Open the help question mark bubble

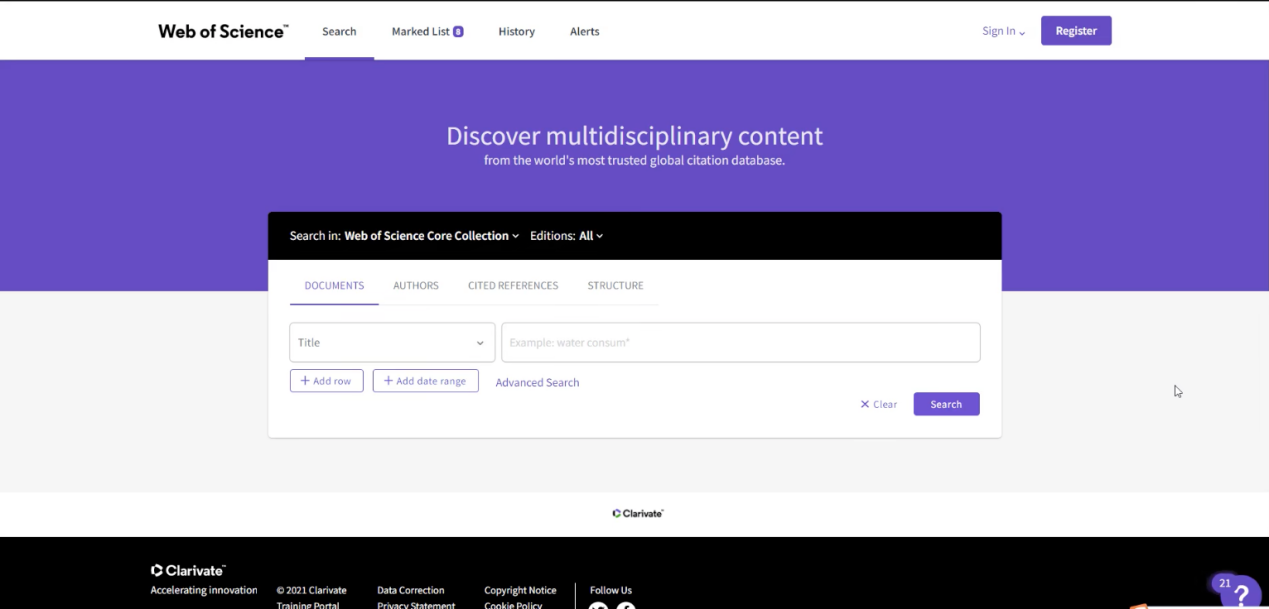[x=1242, y=594]
